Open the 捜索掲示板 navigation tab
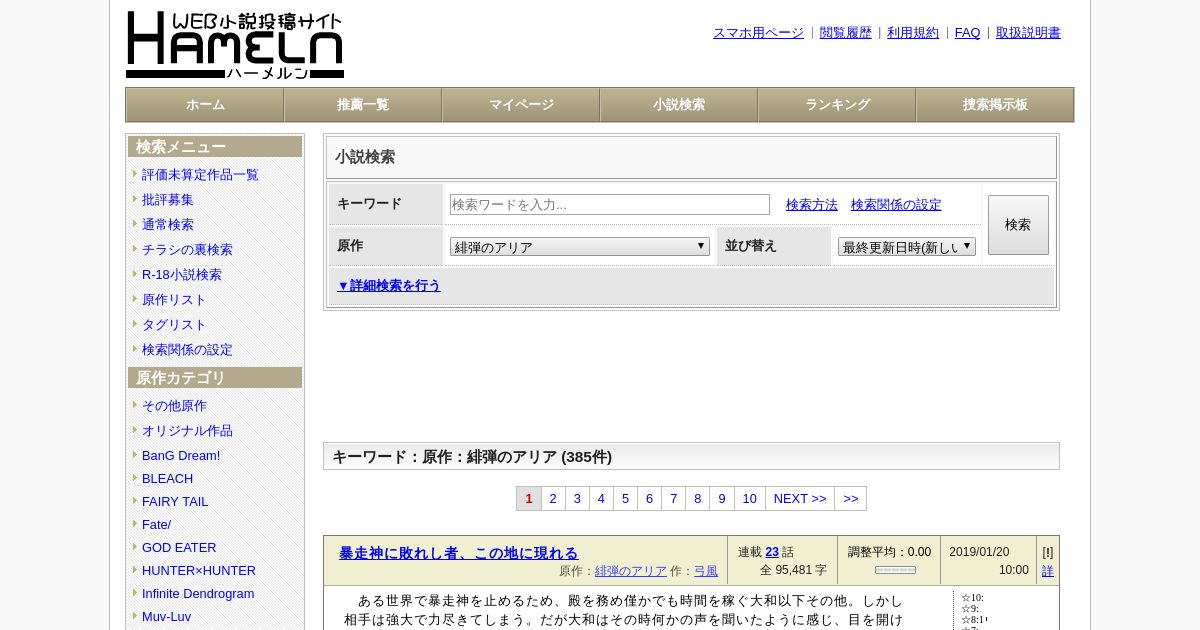The height and width of the screenshot is (630, 1200). click(x=995, y=104)
